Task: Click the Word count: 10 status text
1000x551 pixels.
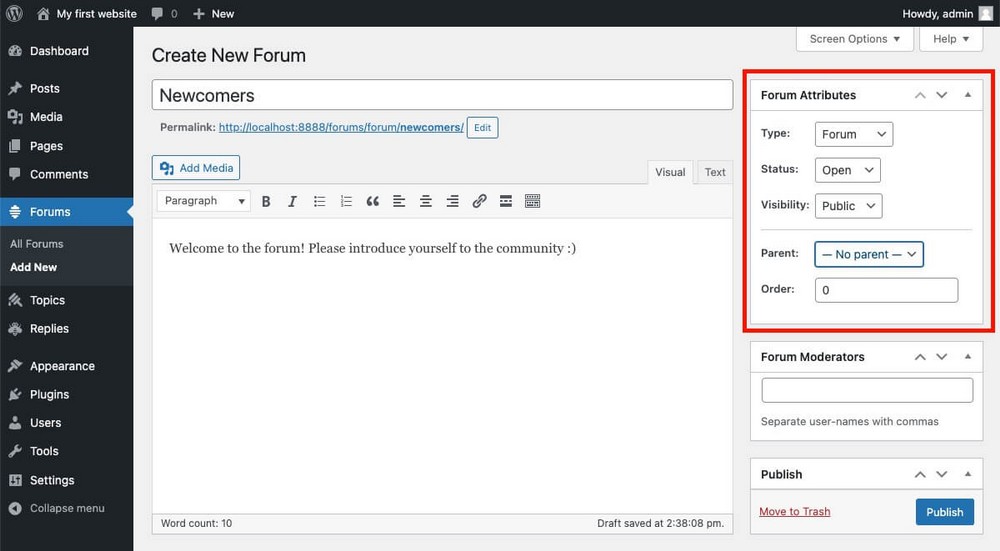Action: tap(196, 524)
